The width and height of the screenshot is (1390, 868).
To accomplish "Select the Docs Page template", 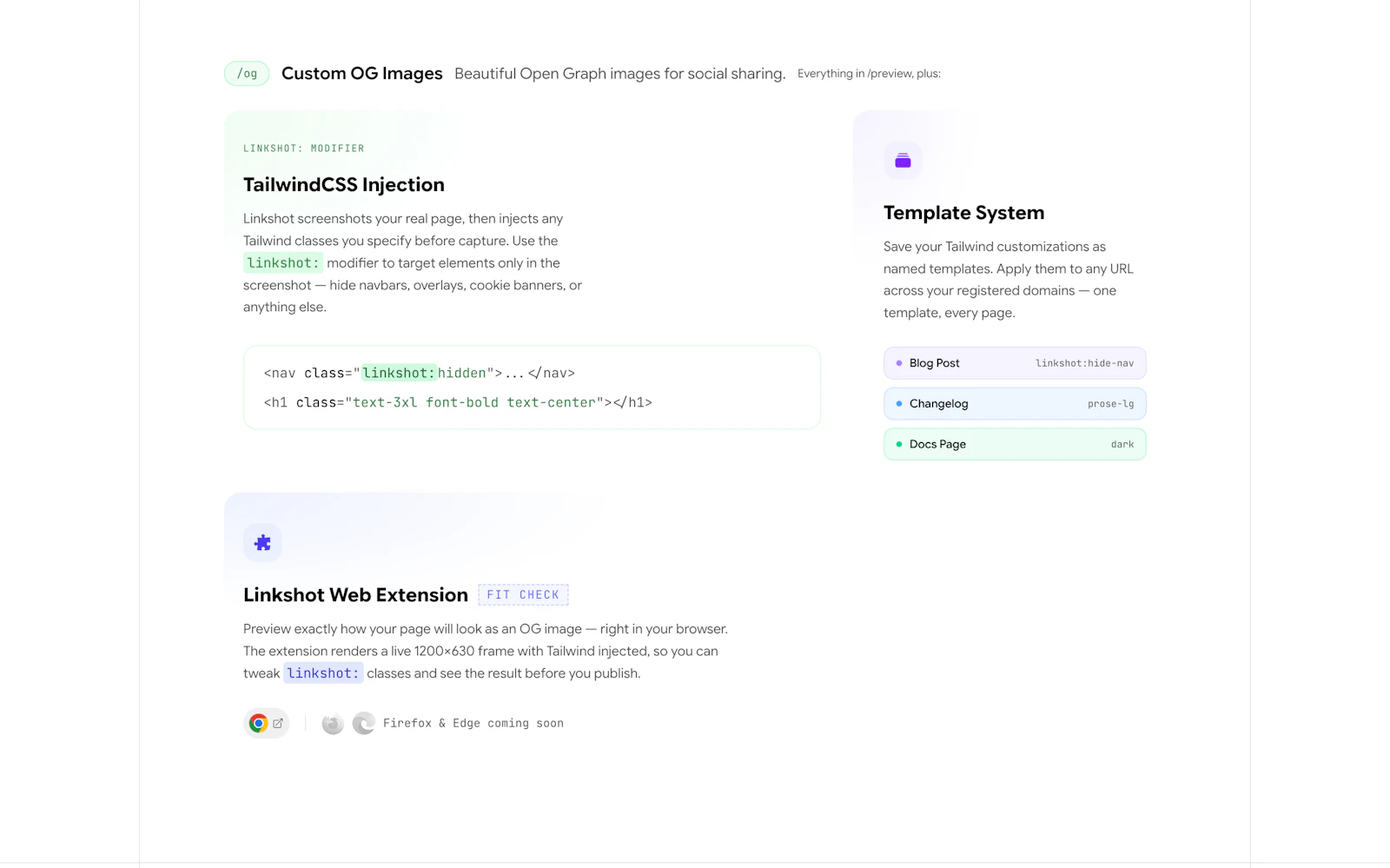I will pyautogui.click(x=1014, y=444).
